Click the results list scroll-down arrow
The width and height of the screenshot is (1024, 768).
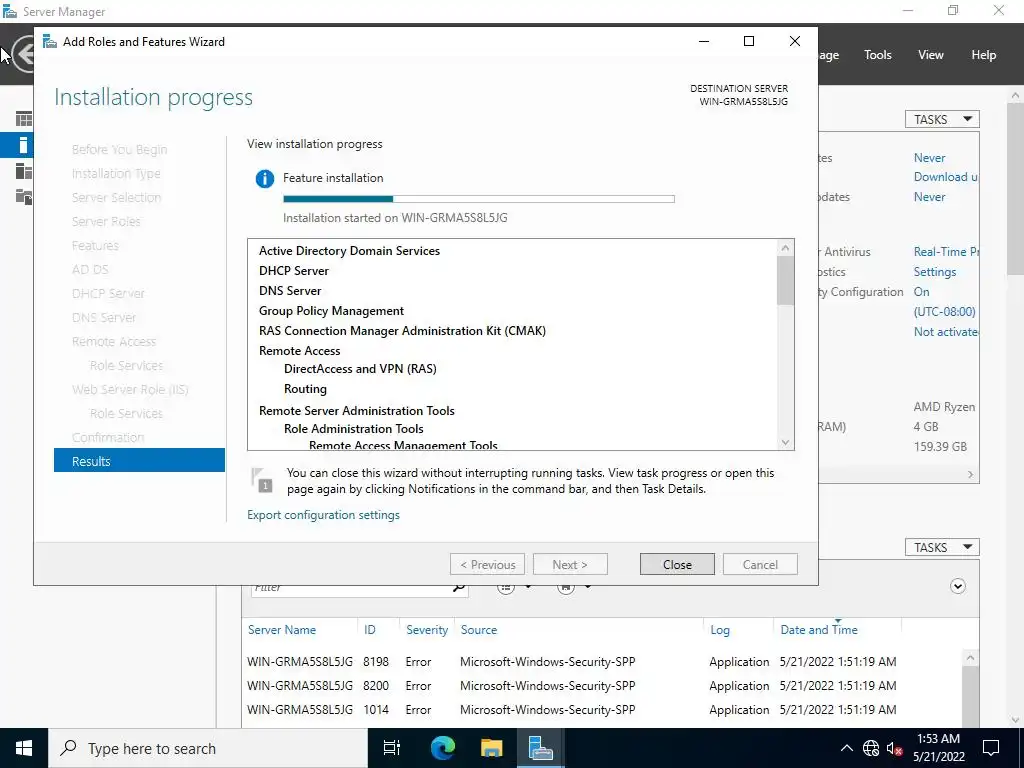coord(785,442)
